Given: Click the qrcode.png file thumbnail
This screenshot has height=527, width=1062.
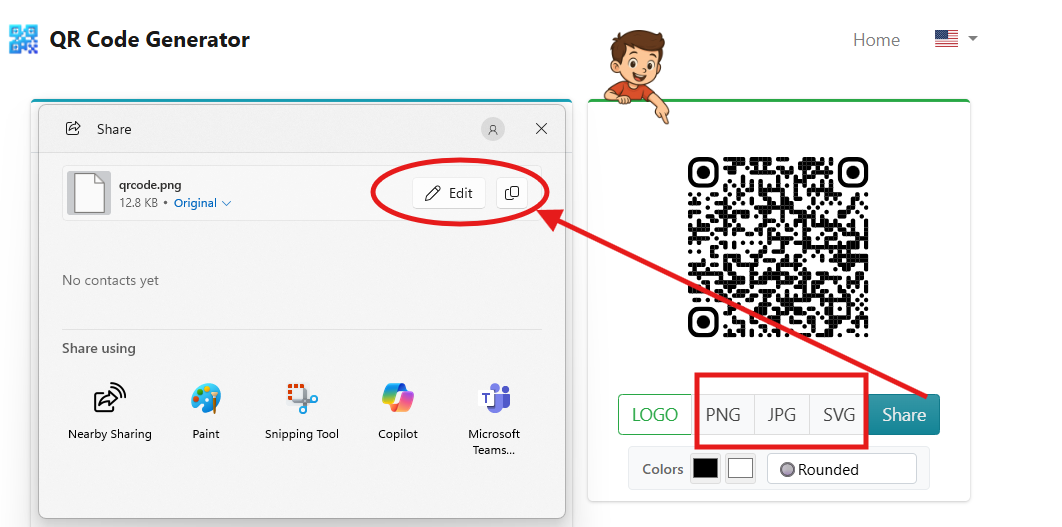Looking at the screenshot, I should click(89, 193).
